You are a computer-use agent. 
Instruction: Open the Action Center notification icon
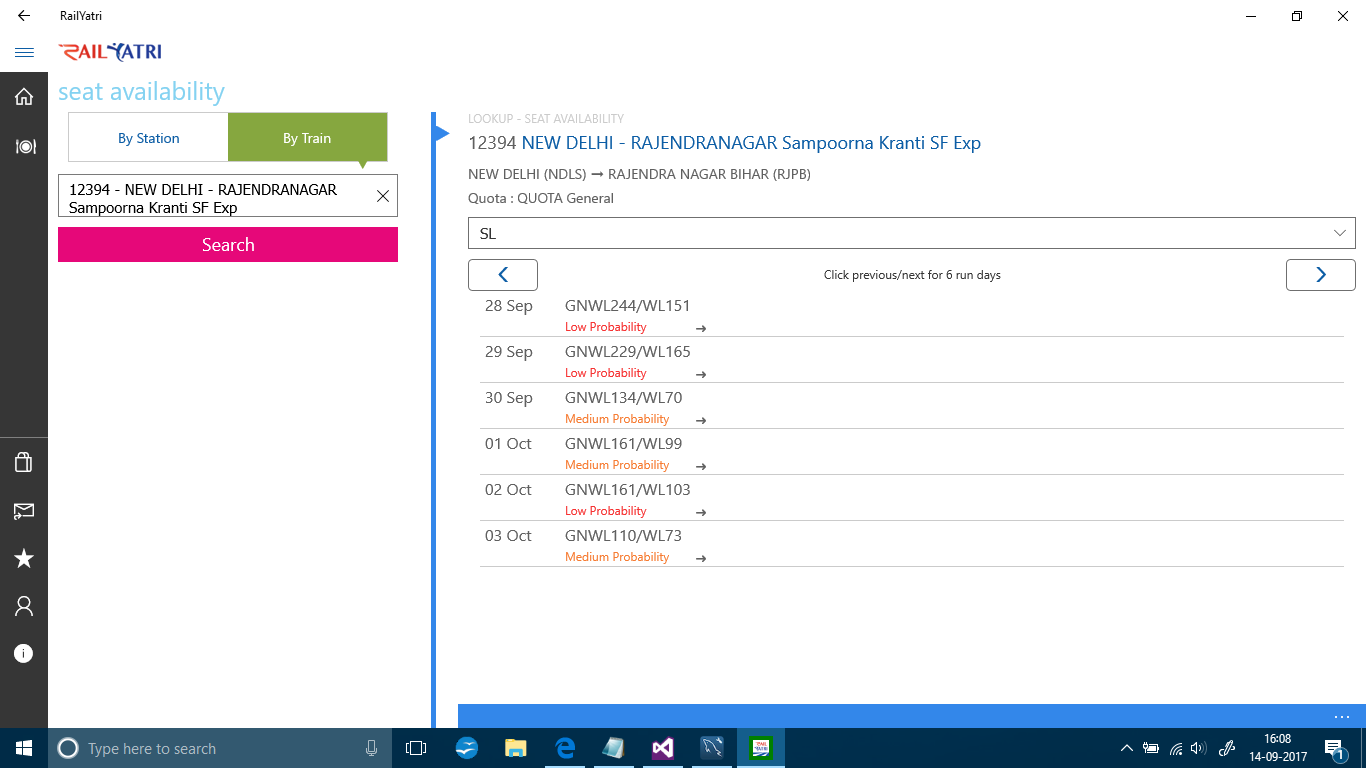pos(1335,748)
